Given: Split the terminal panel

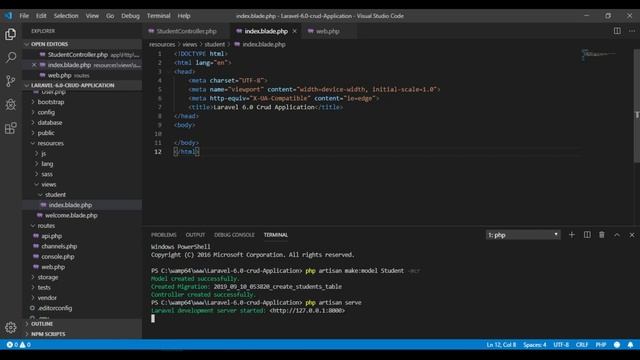Looking at the screenshot, I should pyautogui.click(x=587, y=235).
